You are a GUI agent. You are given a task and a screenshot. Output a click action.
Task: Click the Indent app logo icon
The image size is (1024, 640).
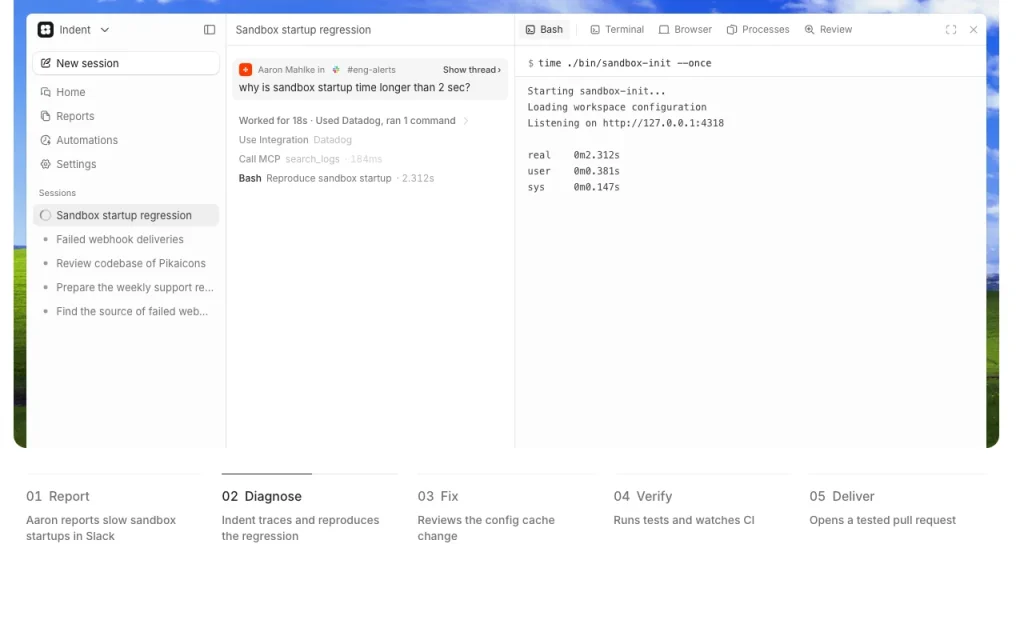[x=45, y=29]
